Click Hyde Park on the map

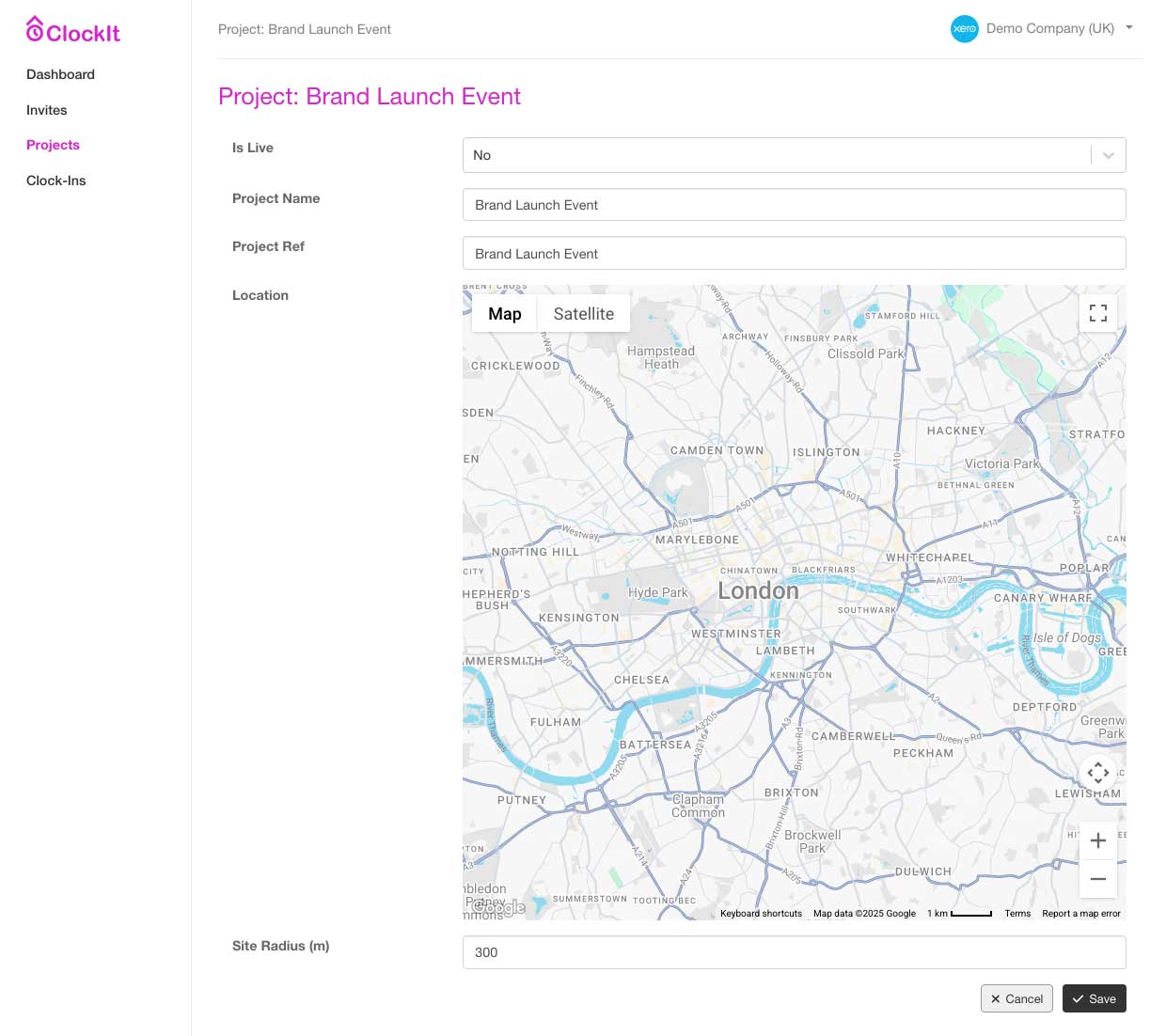(x=657, y=593)
